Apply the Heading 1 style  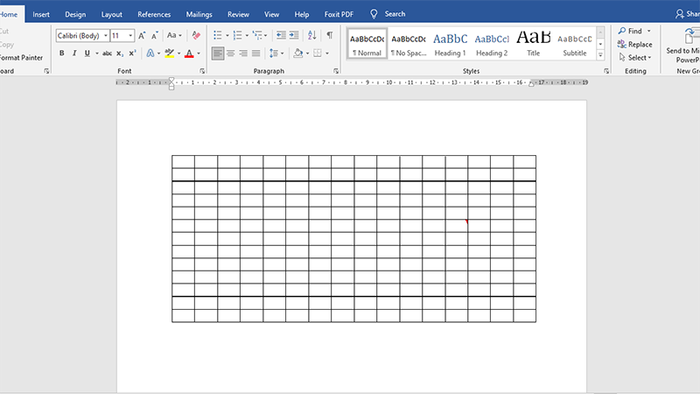[x=450, y=45]
